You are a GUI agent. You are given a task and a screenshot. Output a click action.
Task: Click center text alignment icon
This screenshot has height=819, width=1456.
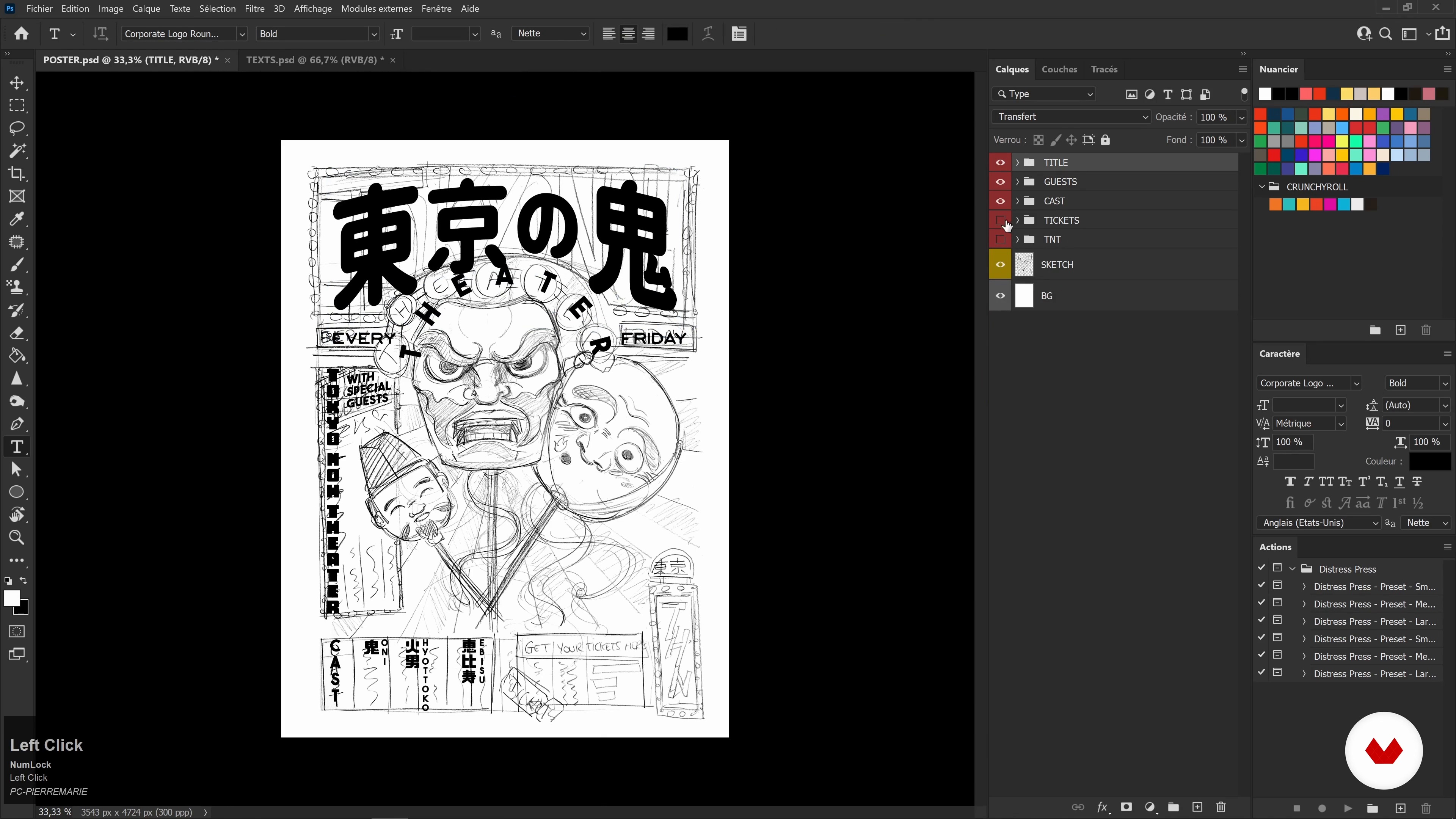tap(629, 34)
